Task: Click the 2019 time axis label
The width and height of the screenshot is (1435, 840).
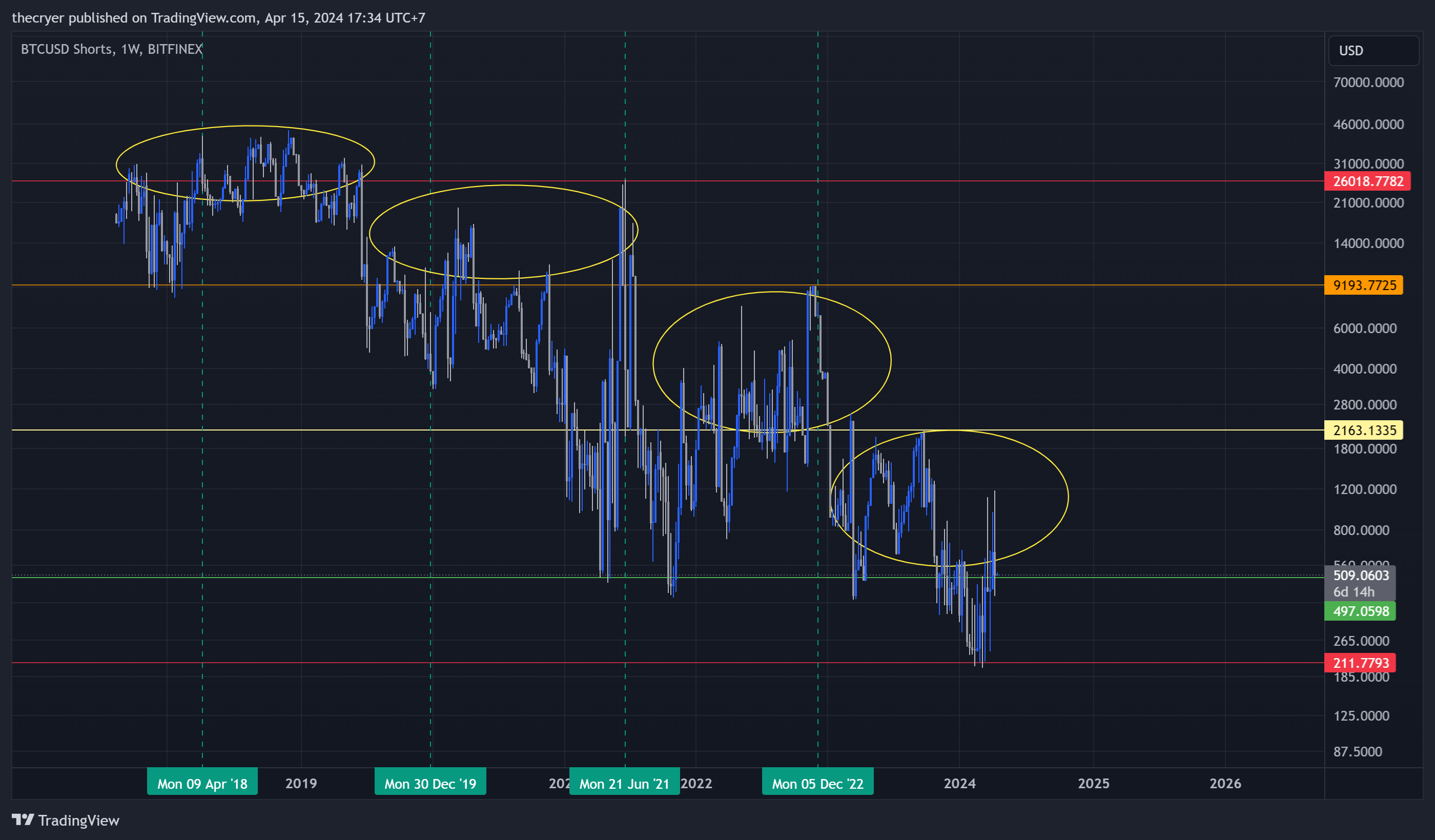Action: click(x=301, y=784)
